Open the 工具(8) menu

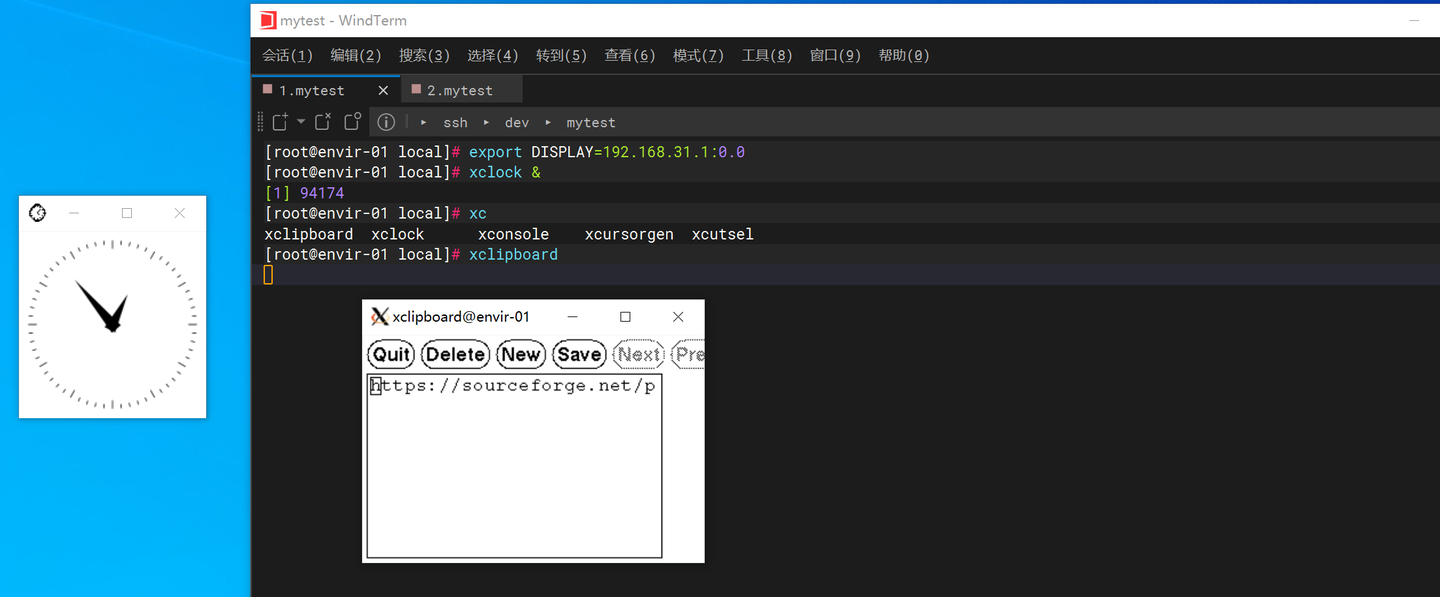coord(767,55)
